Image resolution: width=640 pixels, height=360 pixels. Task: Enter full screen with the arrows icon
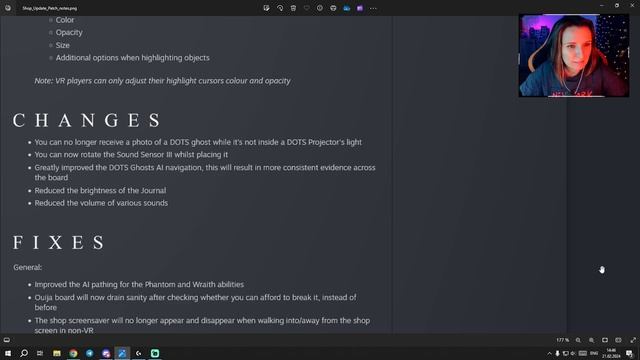tap(633, 340)
